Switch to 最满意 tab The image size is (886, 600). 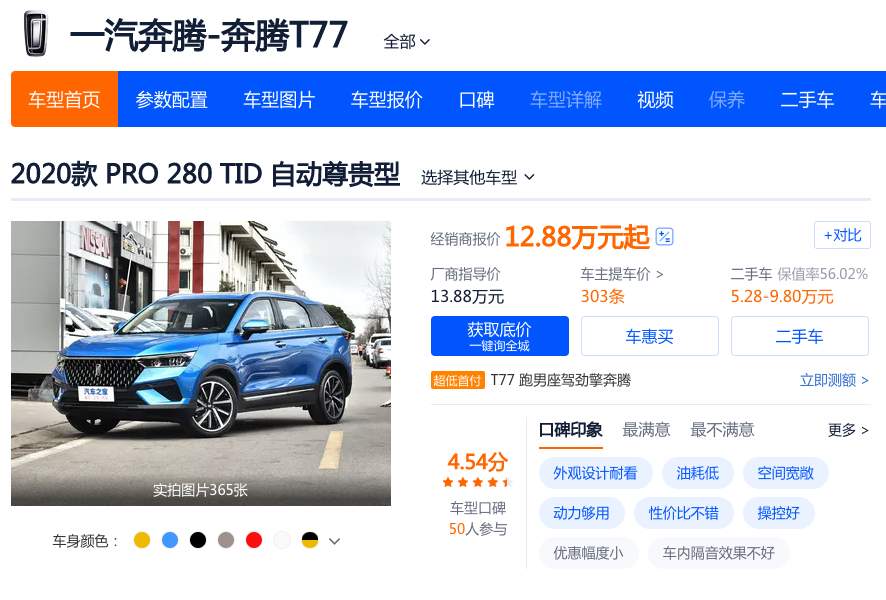point(646,430)
